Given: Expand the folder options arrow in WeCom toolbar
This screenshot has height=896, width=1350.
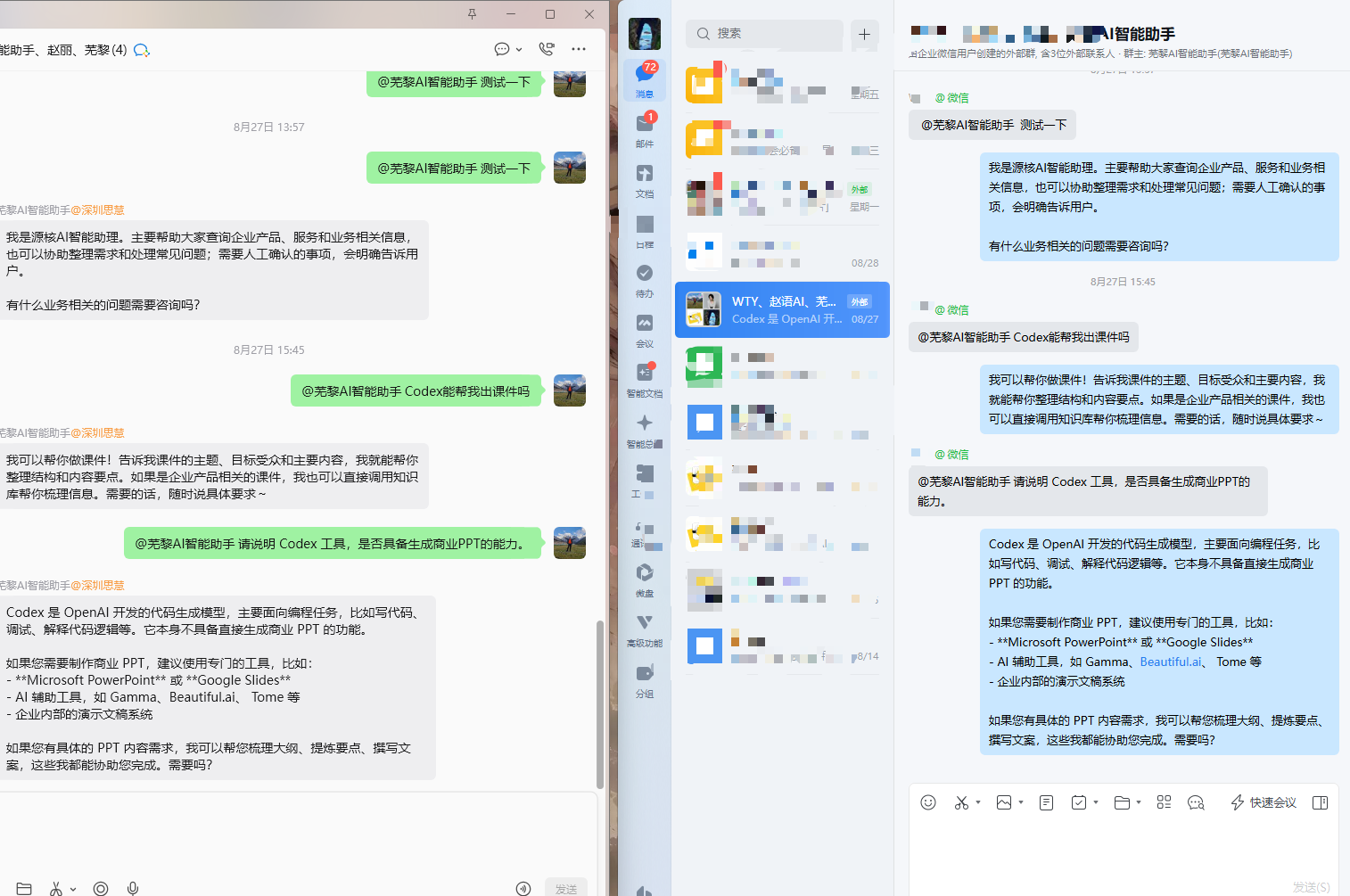Looking at the screenshot, I should 1139,802.
